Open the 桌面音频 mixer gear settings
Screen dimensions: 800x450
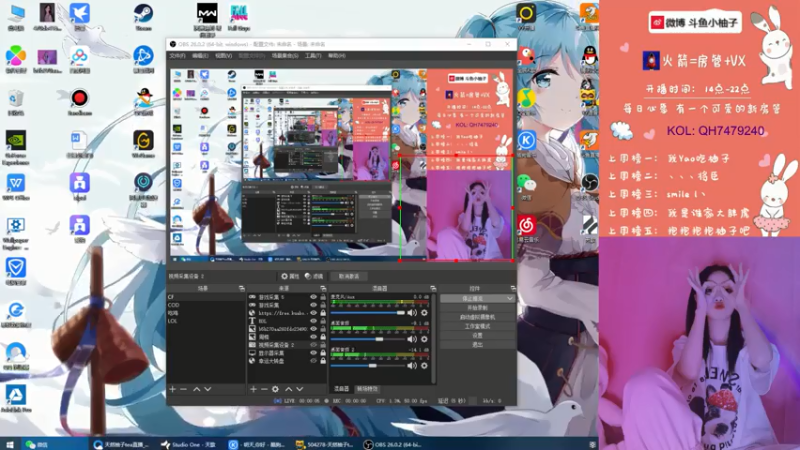(x=424, y=339)
